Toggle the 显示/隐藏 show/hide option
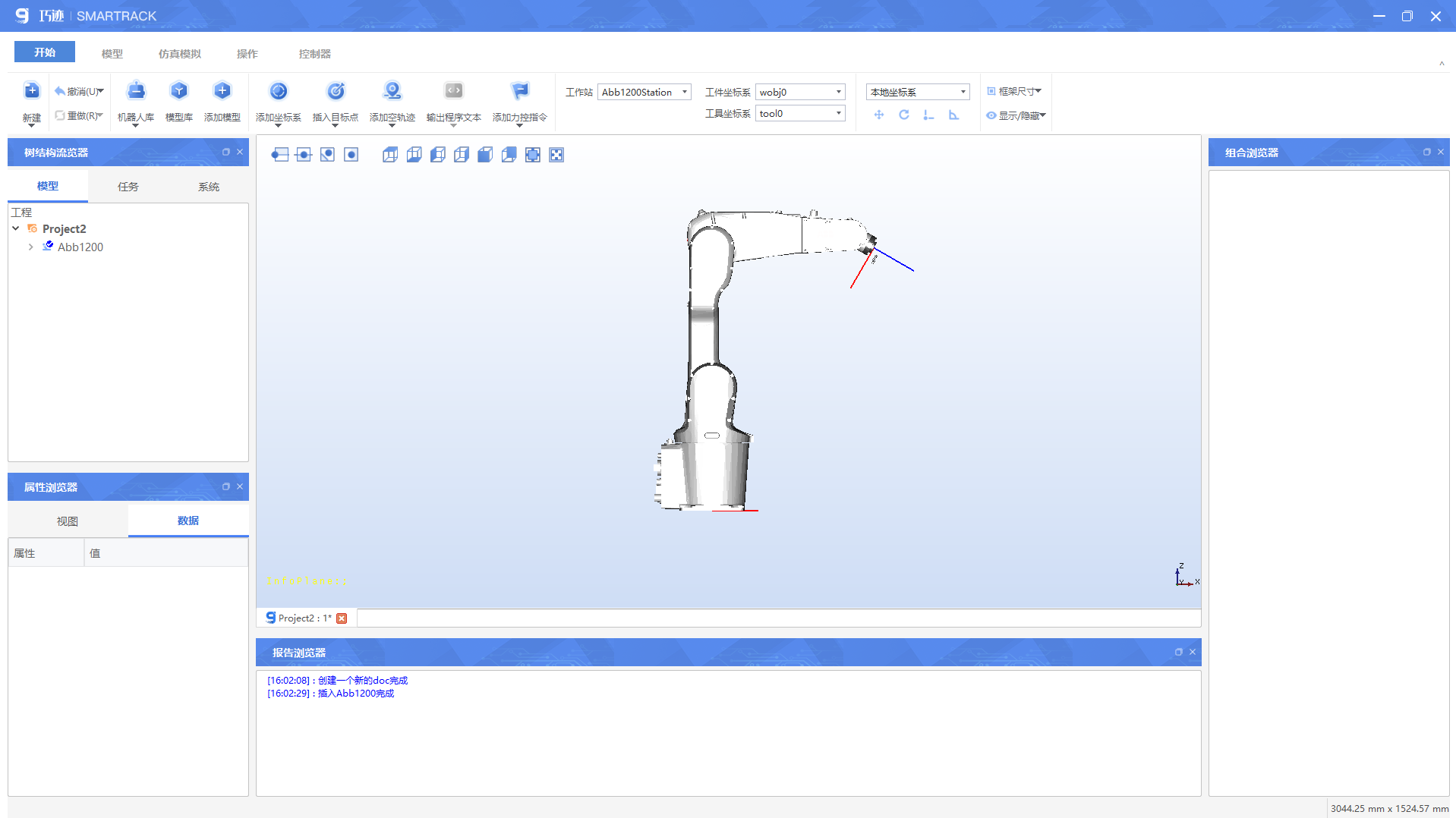The height and width of the screenshot is (818, 1456). 1016,115
